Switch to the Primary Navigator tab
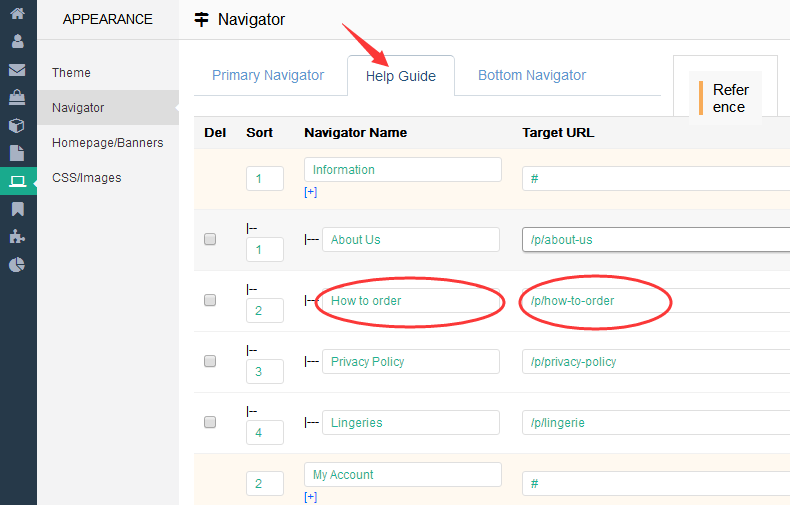Image resolution: width=790 pixels, height=505 pixels. tap(268, 75)
